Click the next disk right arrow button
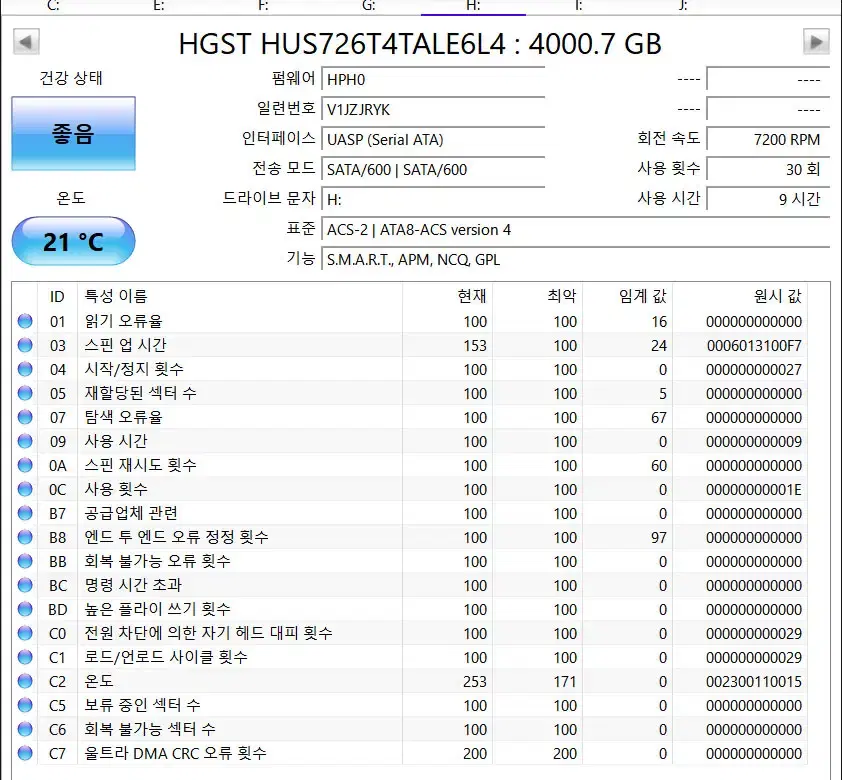Viewport: 842px width, 780px height. (816, 42)
